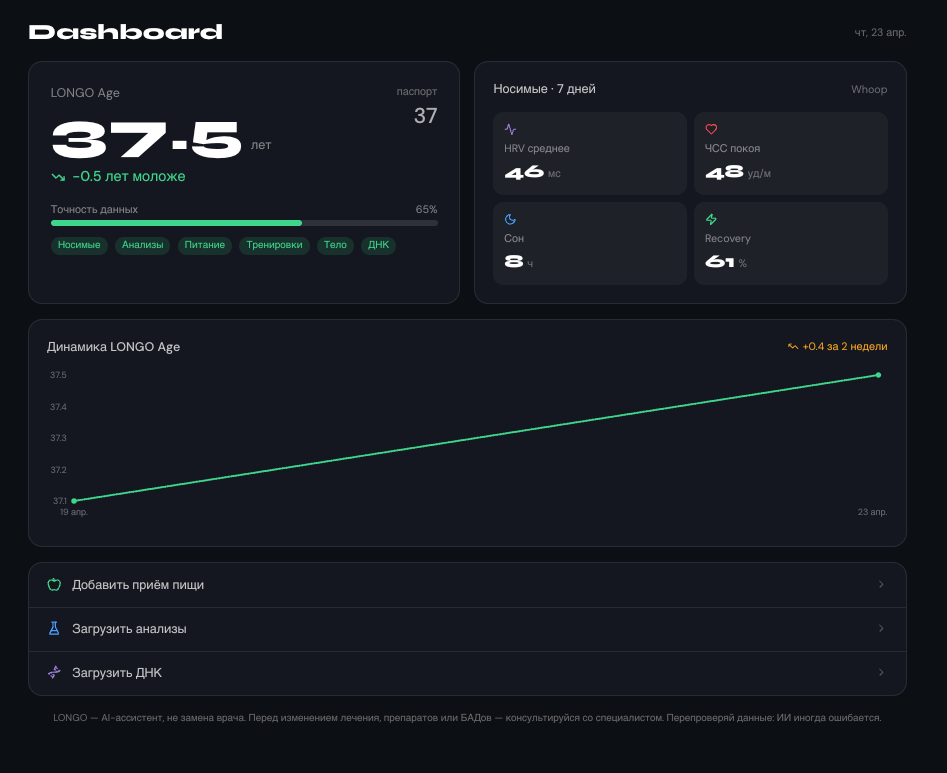947x773 pixels.
Task: Click the orange trend icon beside +0.4
Action: tap(793, 347)
